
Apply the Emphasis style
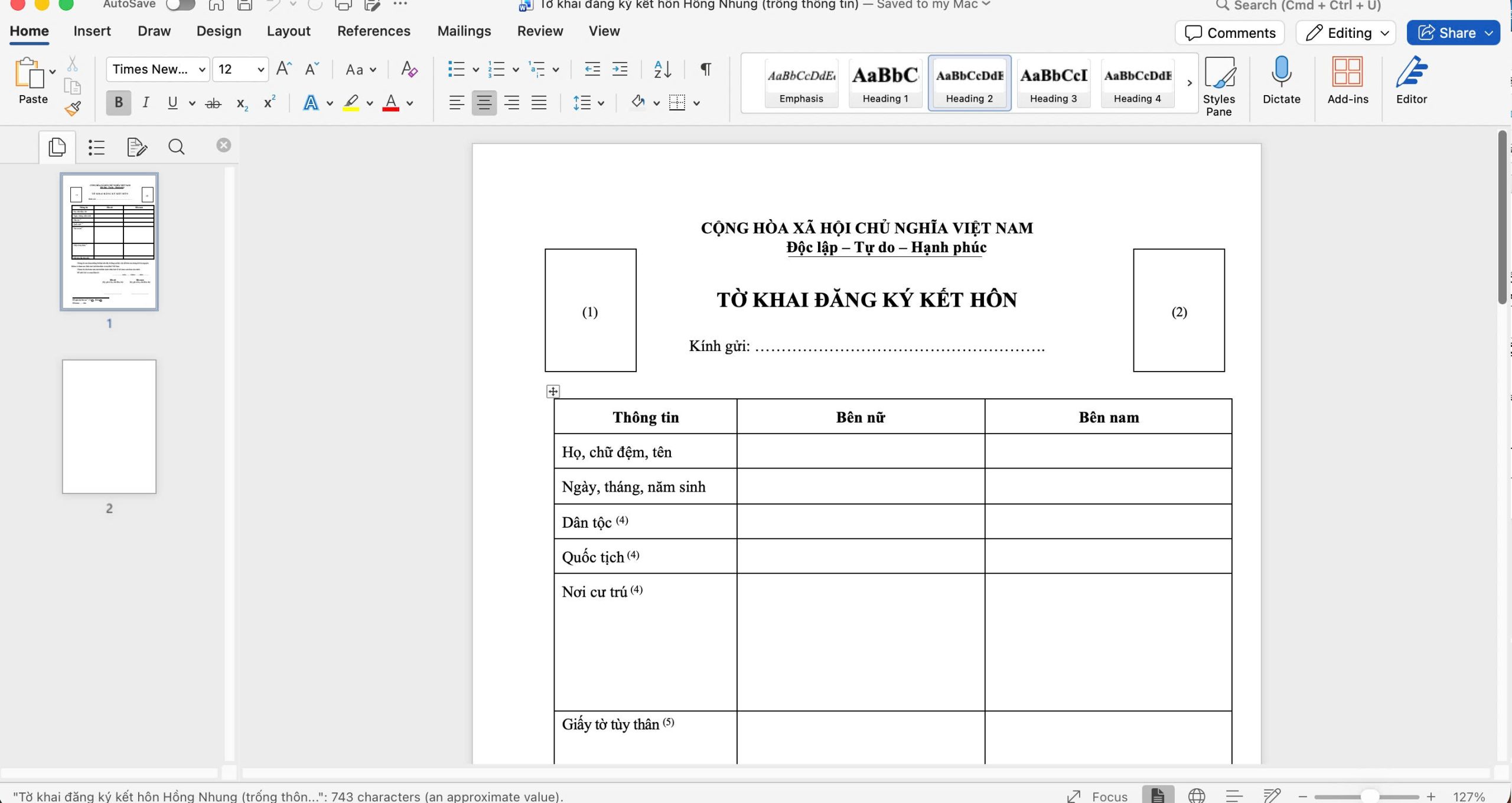coord(801,83)
